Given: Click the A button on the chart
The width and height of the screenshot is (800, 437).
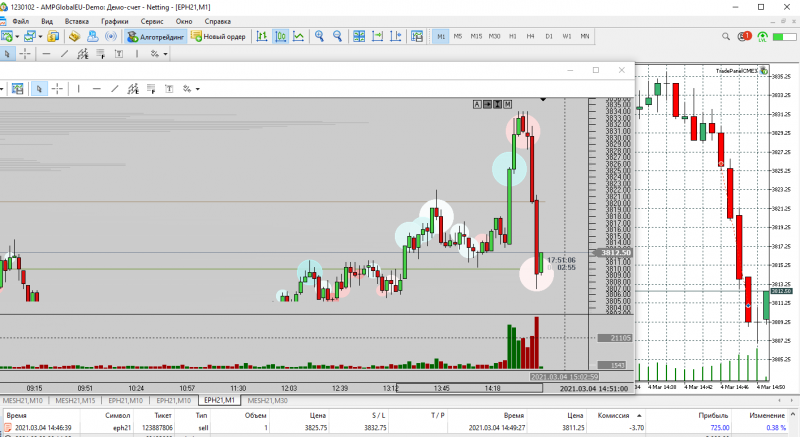Looking at the screenshot, I should pos(477,104).
